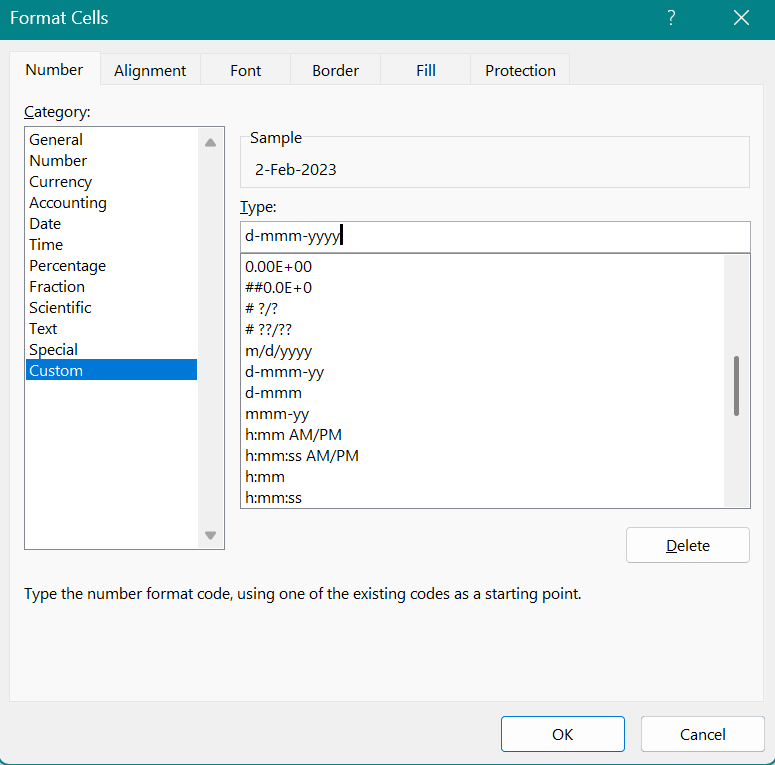Choose the Special category
775x765 pixels.
pos(111,349)
